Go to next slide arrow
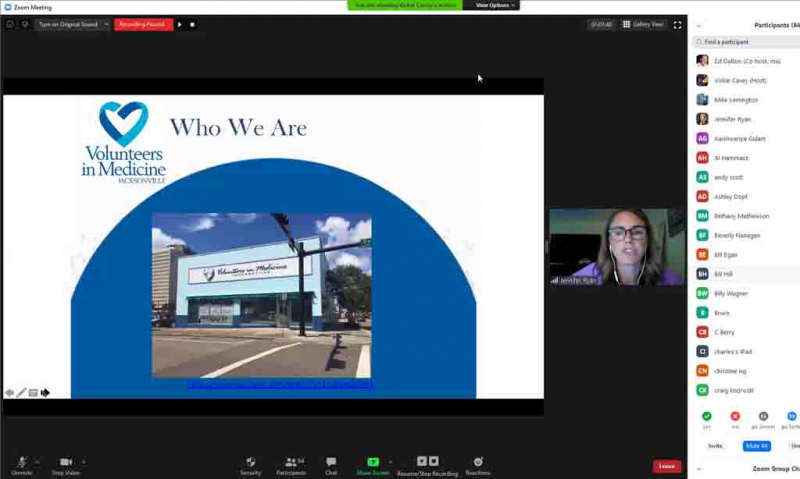 (45, 393)
